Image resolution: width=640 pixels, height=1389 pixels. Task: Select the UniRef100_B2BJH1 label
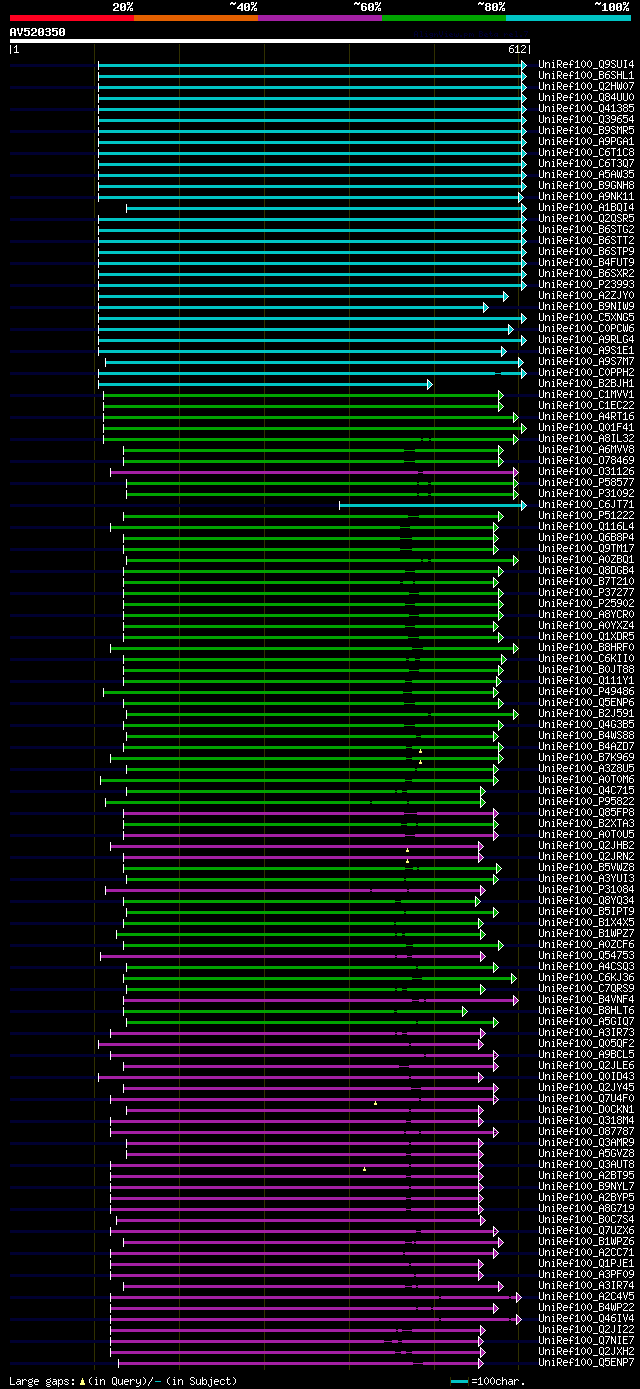(586, 383)
